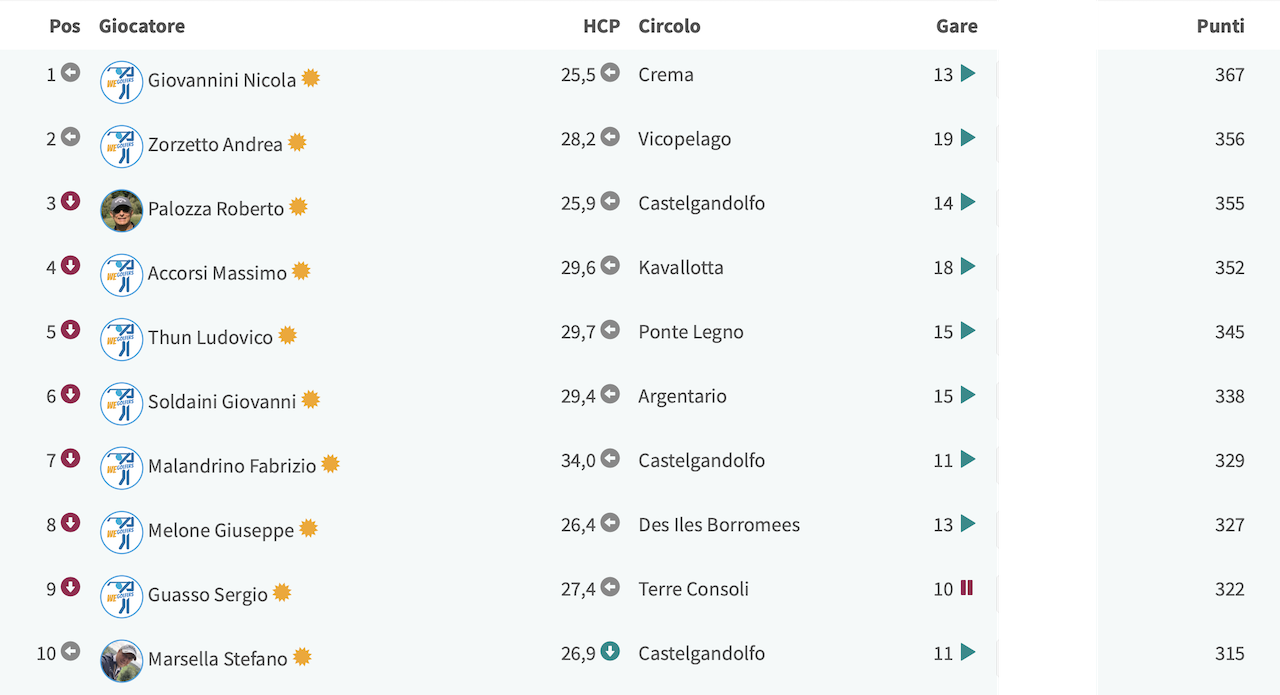Click the green down-arrow beside HCP 26,9
The width and height of the screenshot is (1280, 695).
(610, 651)
